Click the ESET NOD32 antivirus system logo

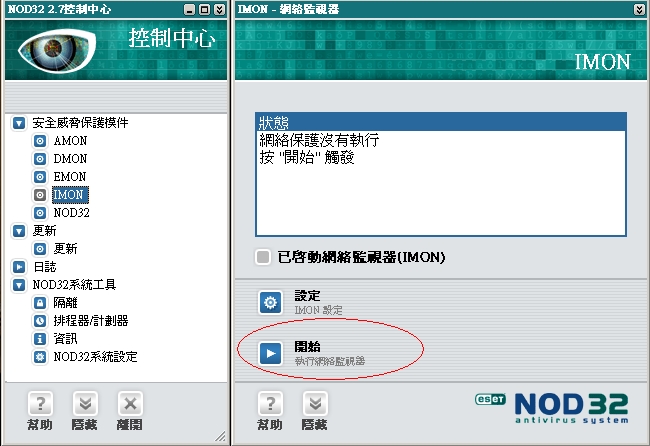[551, 408]
